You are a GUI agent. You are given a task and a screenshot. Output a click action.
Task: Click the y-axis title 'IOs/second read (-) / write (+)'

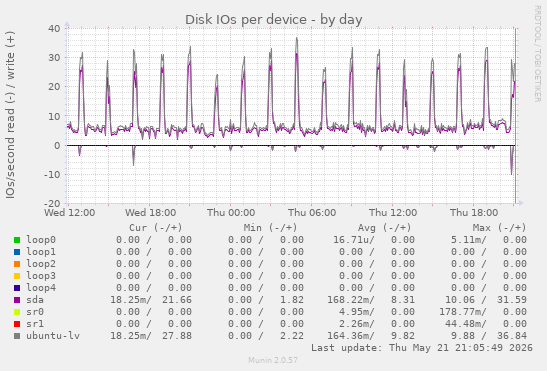tap(10, 115)
